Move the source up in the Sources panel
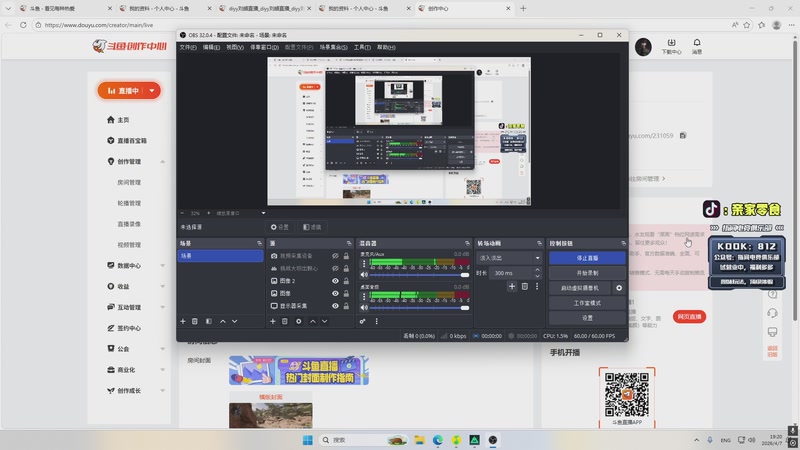This screenshot has height=450, width=800. (x=312, y=321)
